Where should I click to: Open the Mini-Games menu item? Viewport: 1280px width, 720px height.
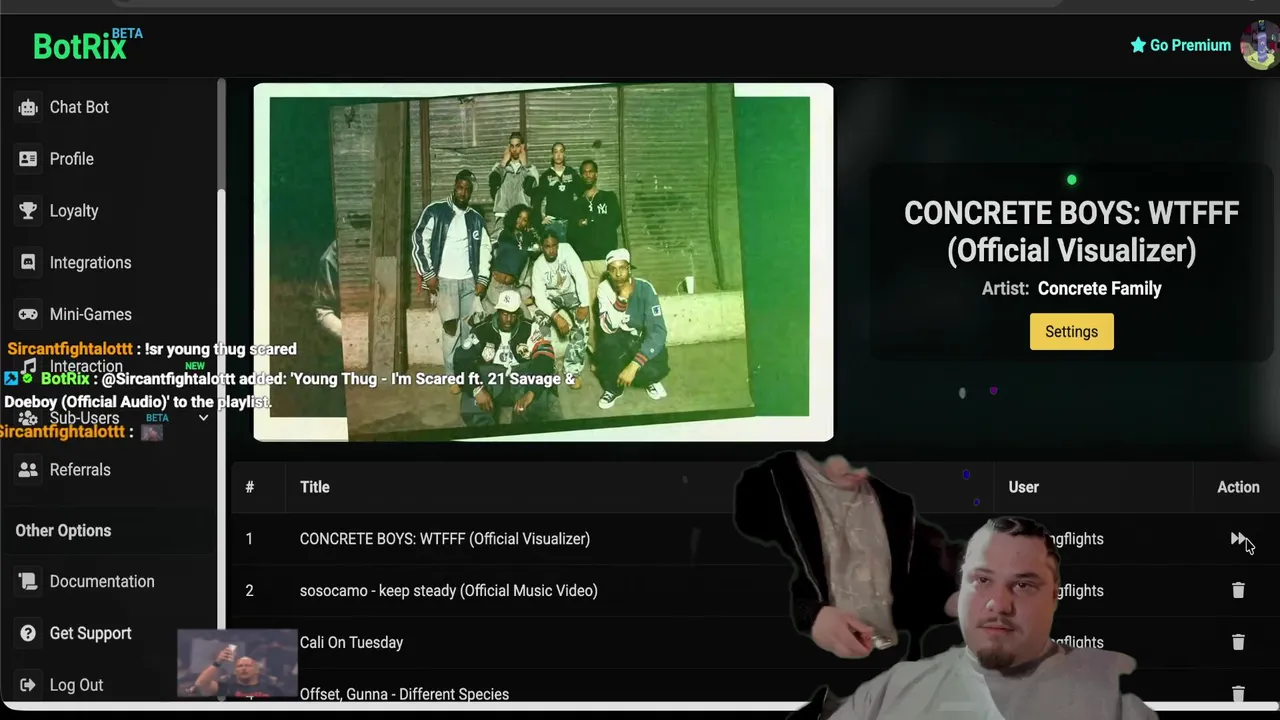(91, 314)
